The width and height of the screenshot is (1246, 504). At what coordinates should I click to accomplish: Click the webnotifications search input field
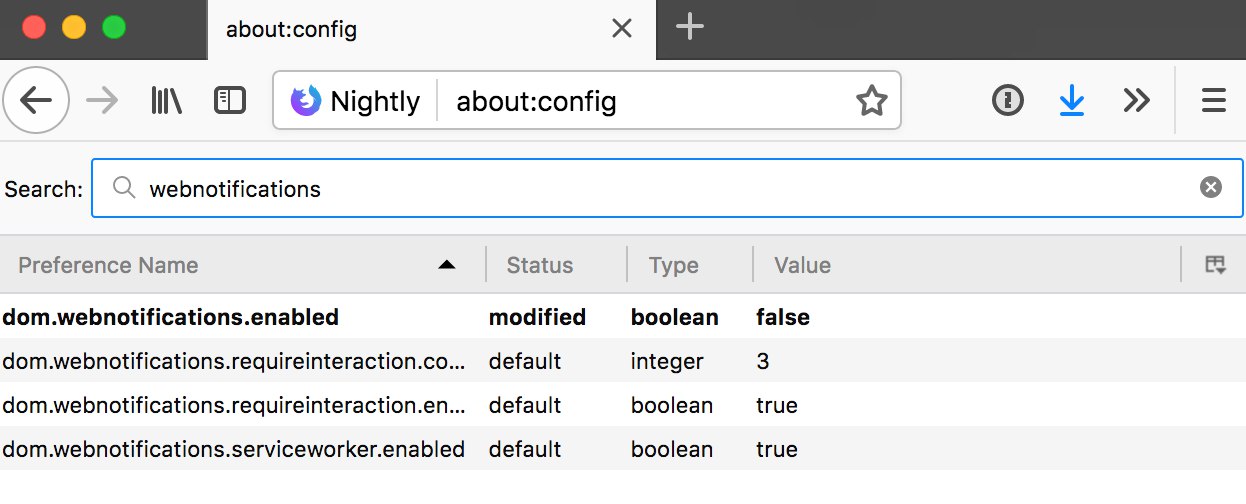pos(660,188)
